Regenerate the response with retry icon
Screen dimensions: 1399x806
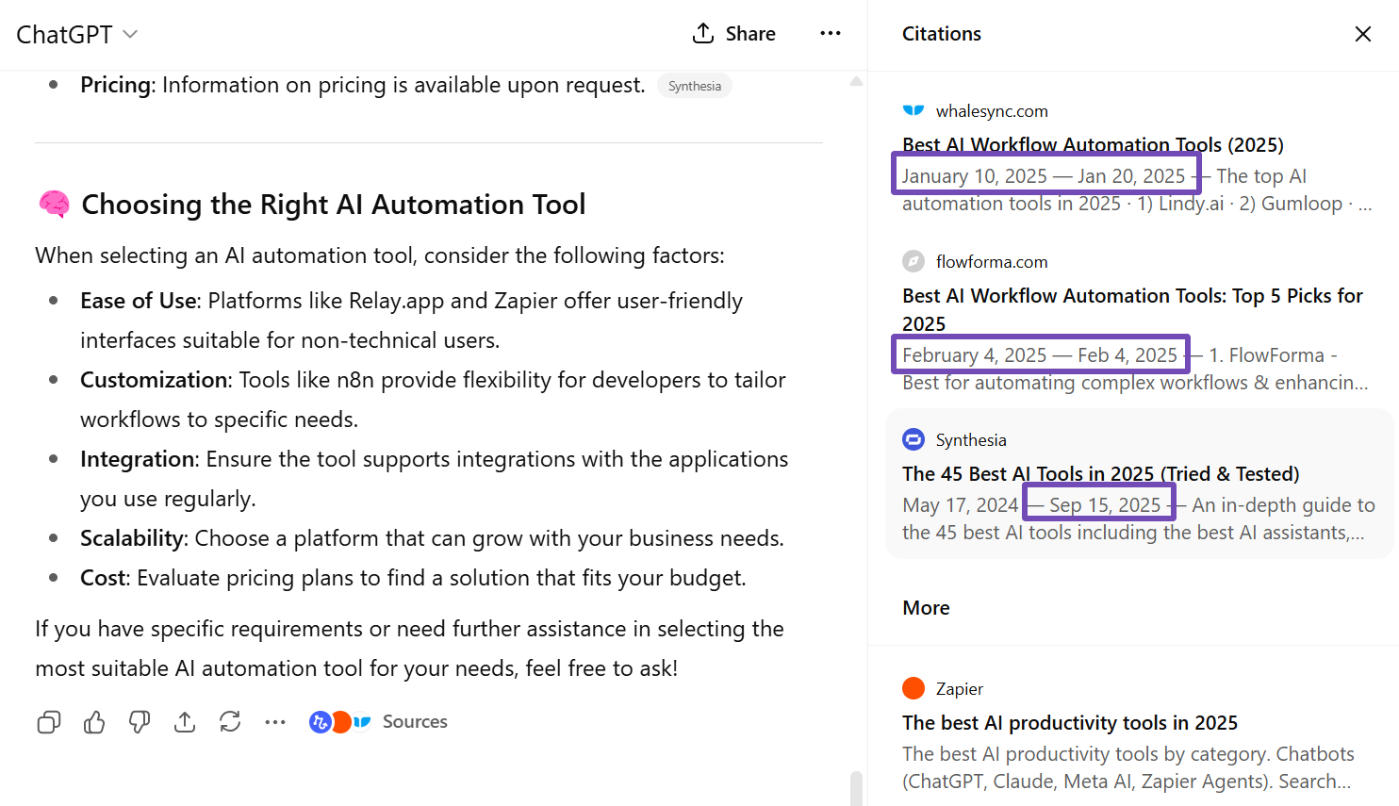(230, 722)
